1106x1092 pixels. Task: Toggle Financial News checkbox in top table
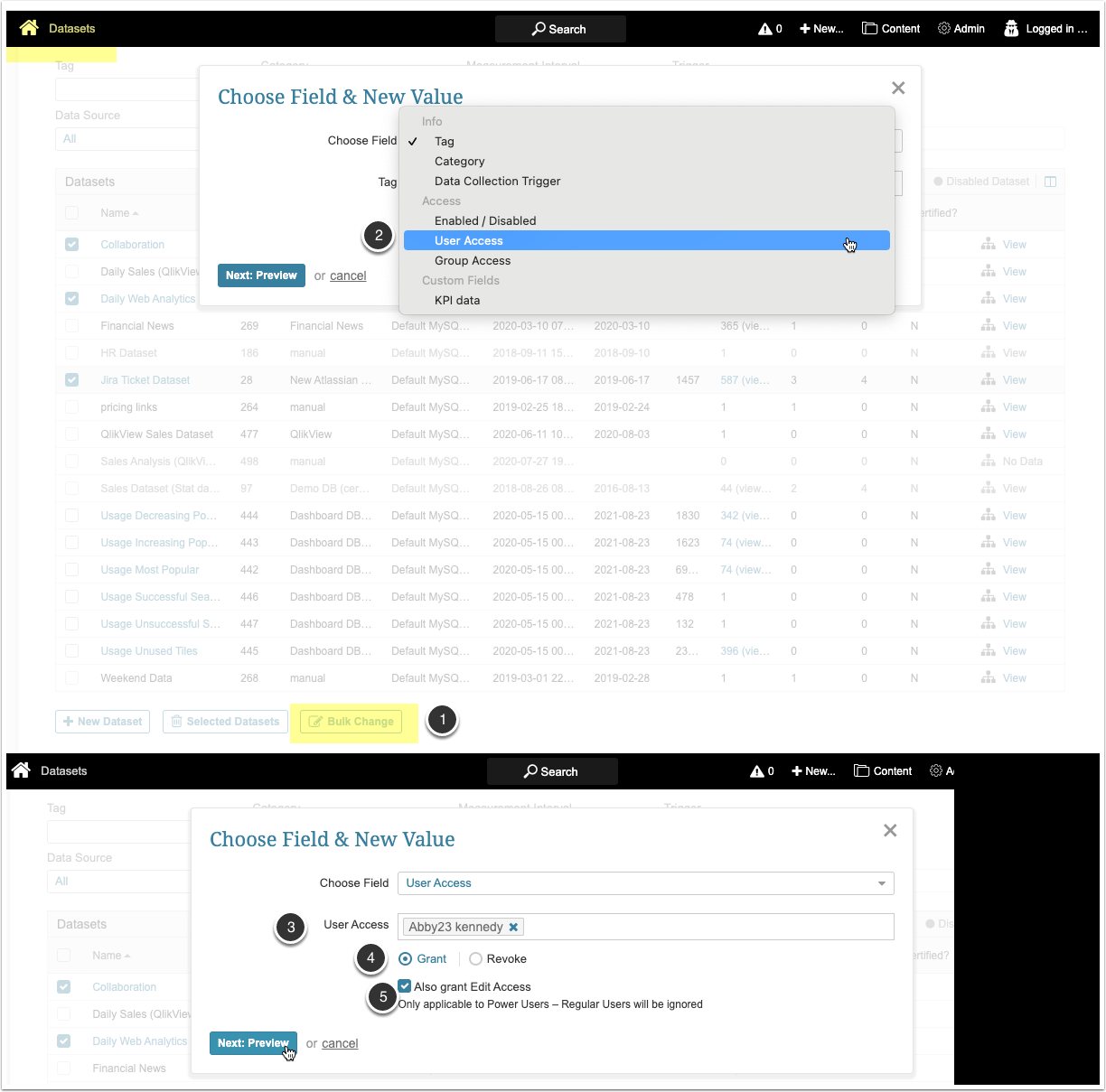coord(72,325)
